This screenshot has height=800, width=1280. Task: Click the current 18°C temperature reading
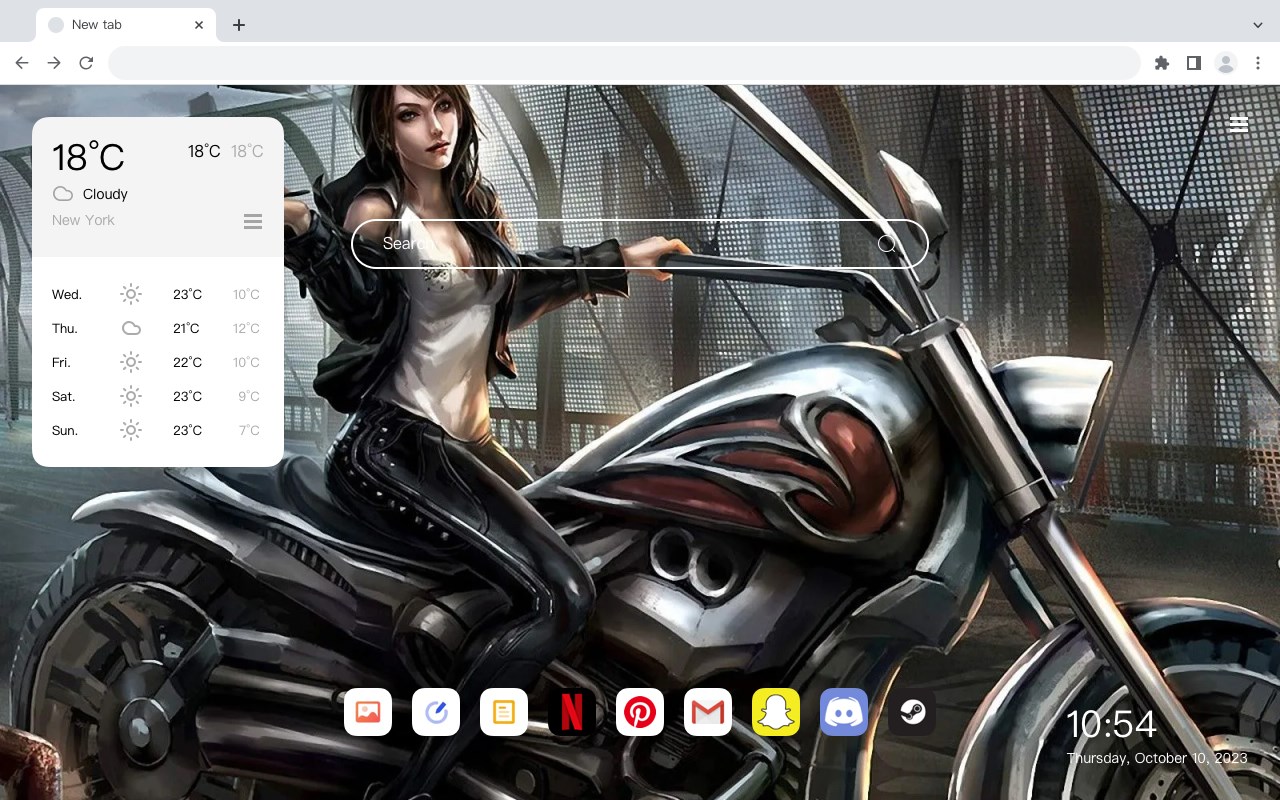(x=88, y=157)
